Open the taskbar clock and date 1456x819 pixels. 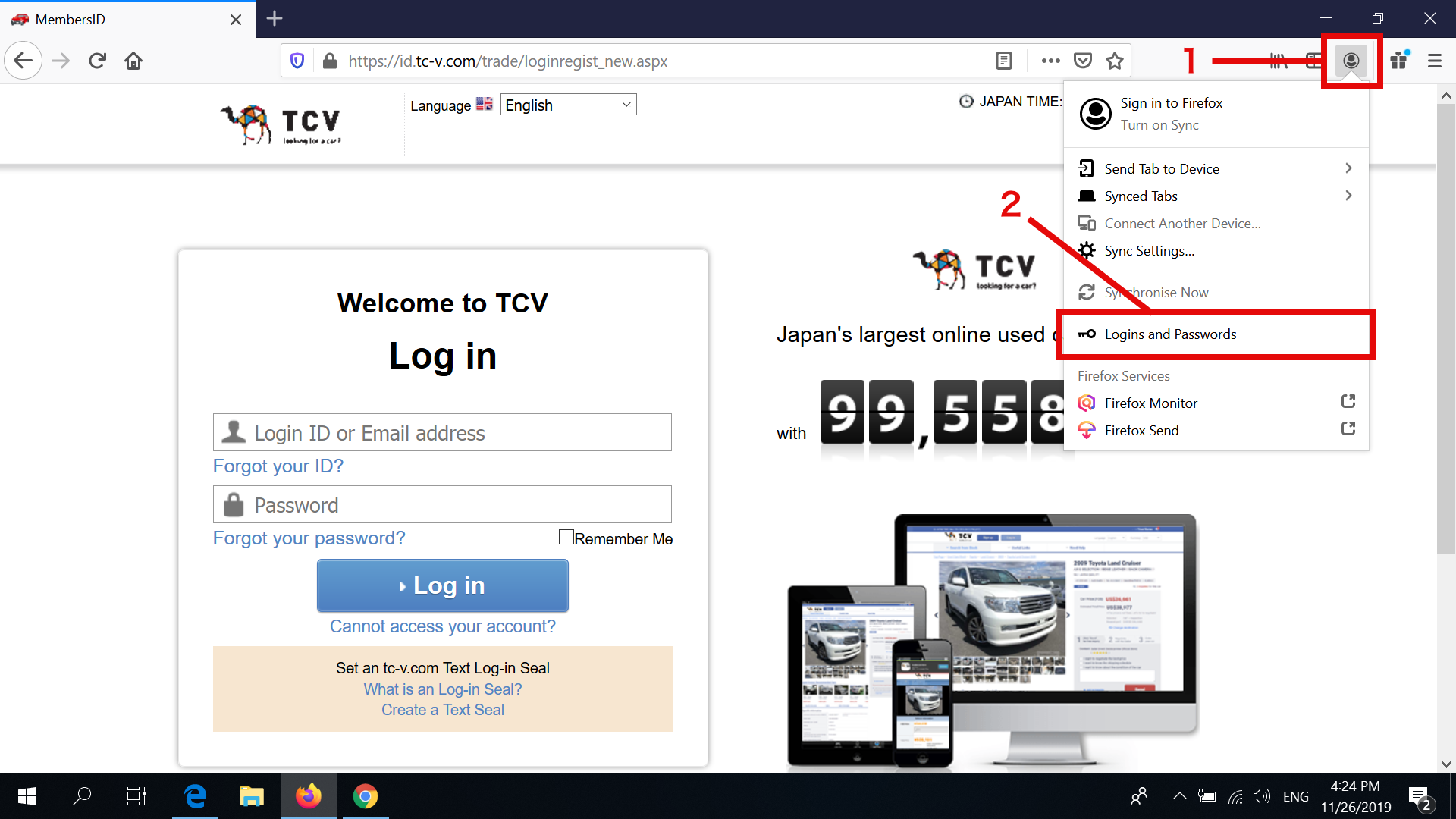point(1356,796)
